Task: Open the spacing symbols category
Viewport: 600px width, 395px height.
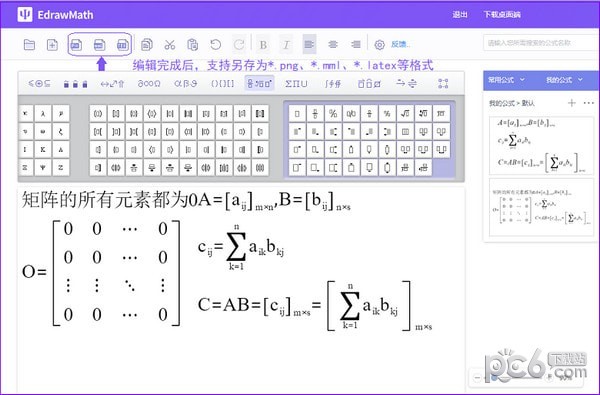Action: (x=75, y=83)
